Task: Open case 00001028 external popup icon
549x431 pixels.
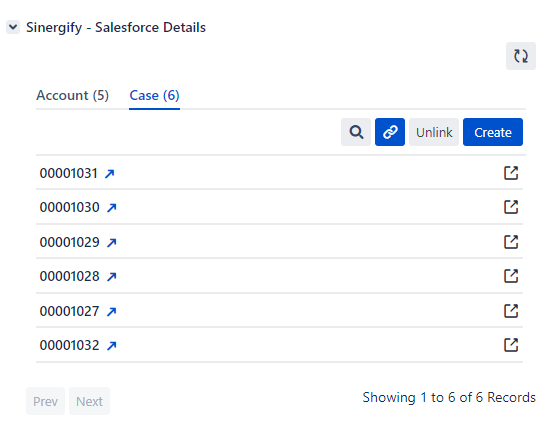Action: [511, 276]
